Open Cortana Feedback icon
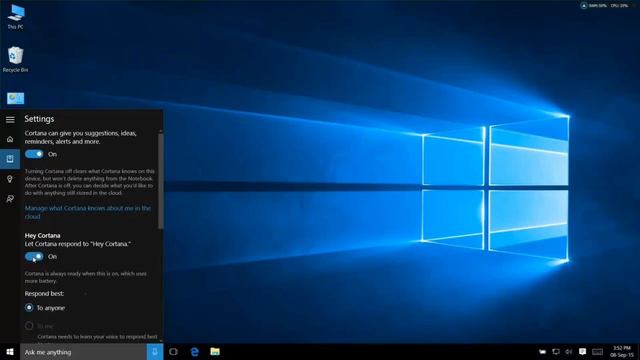This screenshot has height=360, width=640. [10, 199]
